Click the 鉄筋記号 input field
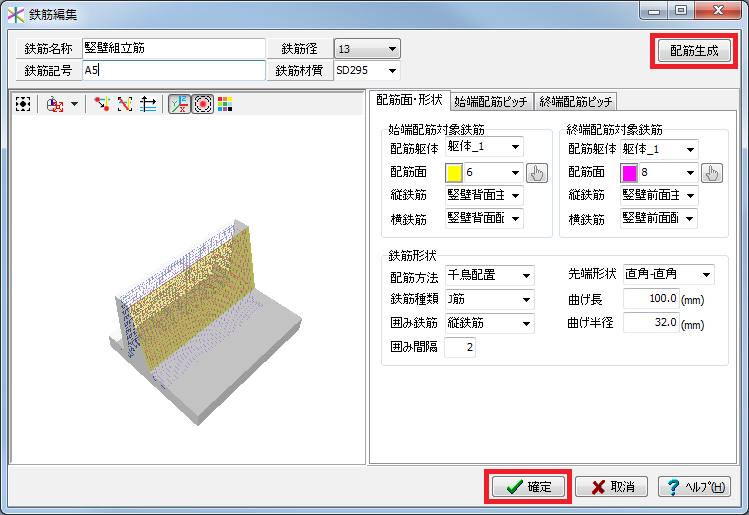 click(173, 70)
